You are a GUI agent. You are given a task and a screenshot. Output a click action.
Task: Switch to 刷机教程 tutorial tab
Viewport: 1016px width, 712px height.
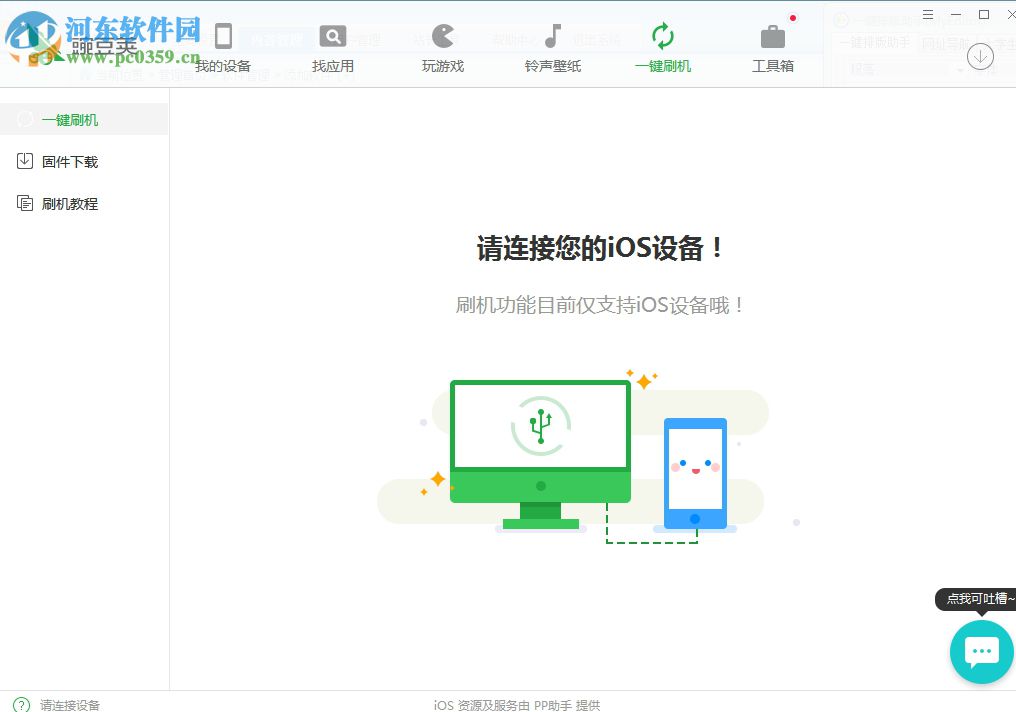68,203
